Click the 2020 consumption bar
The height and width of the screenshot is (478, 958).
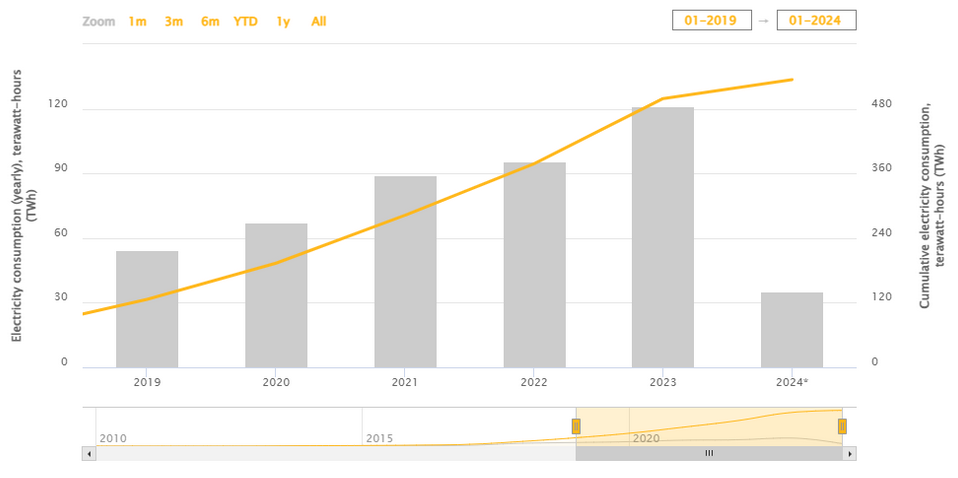coord(276,295)
